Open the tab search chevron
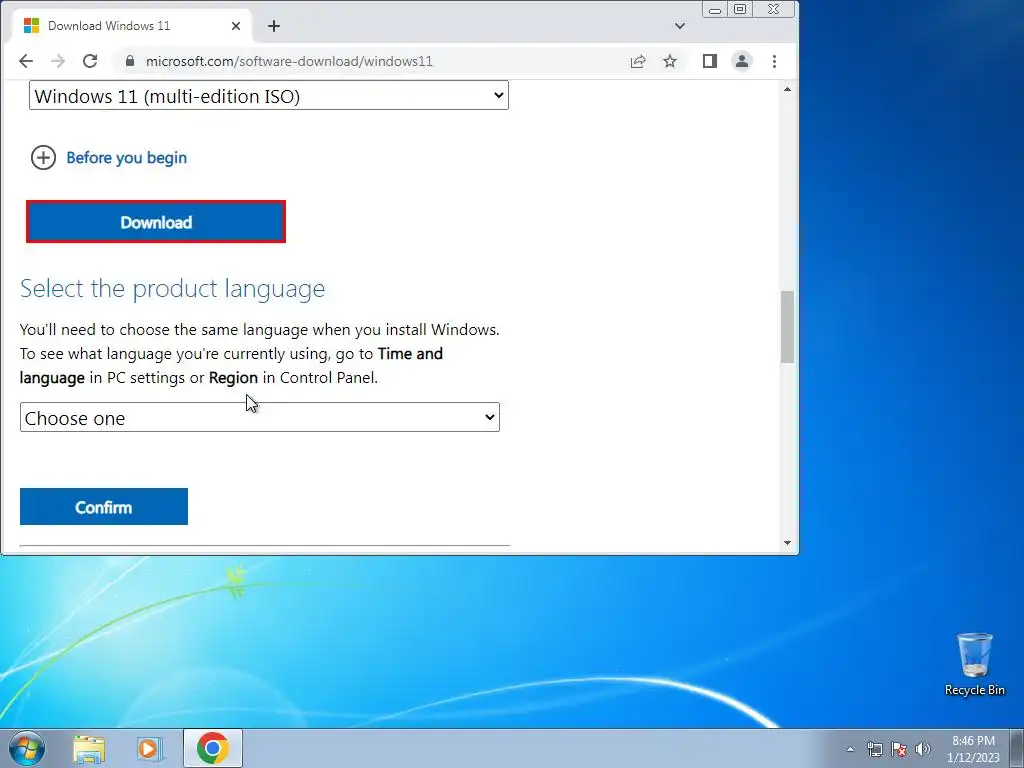The image size is (1024, 768). (x=680, y=26)
